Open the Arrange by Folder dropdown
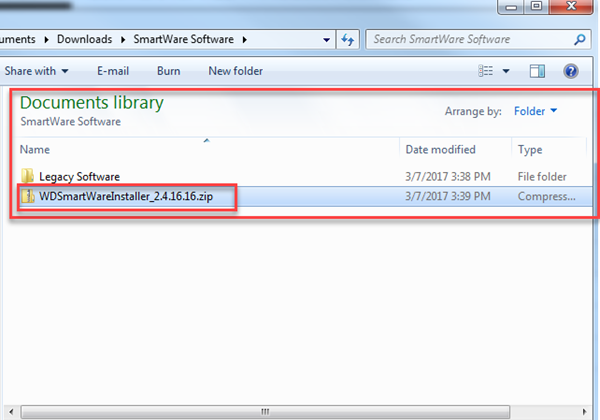The width and height of the screenshot is (600, 420). point(535,111)
